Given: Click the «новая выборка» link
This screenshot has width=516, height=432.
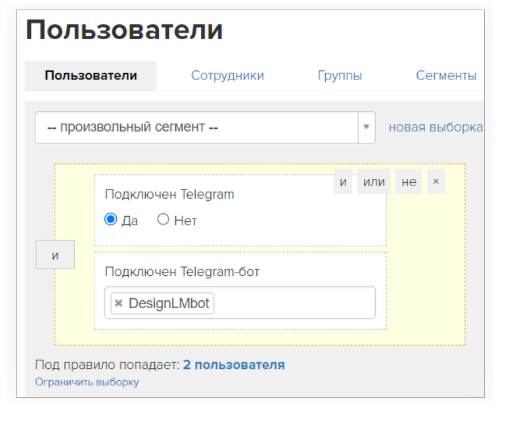Looking at the screenshot, I should (436, 127).
